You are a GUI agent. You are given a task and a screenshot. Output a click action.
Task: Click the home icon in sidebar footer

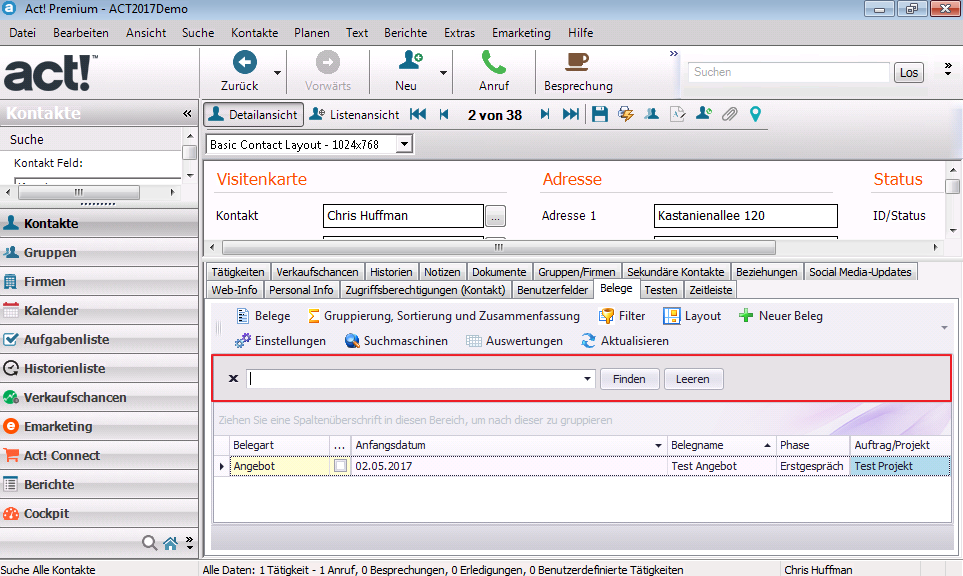(170, 543)
